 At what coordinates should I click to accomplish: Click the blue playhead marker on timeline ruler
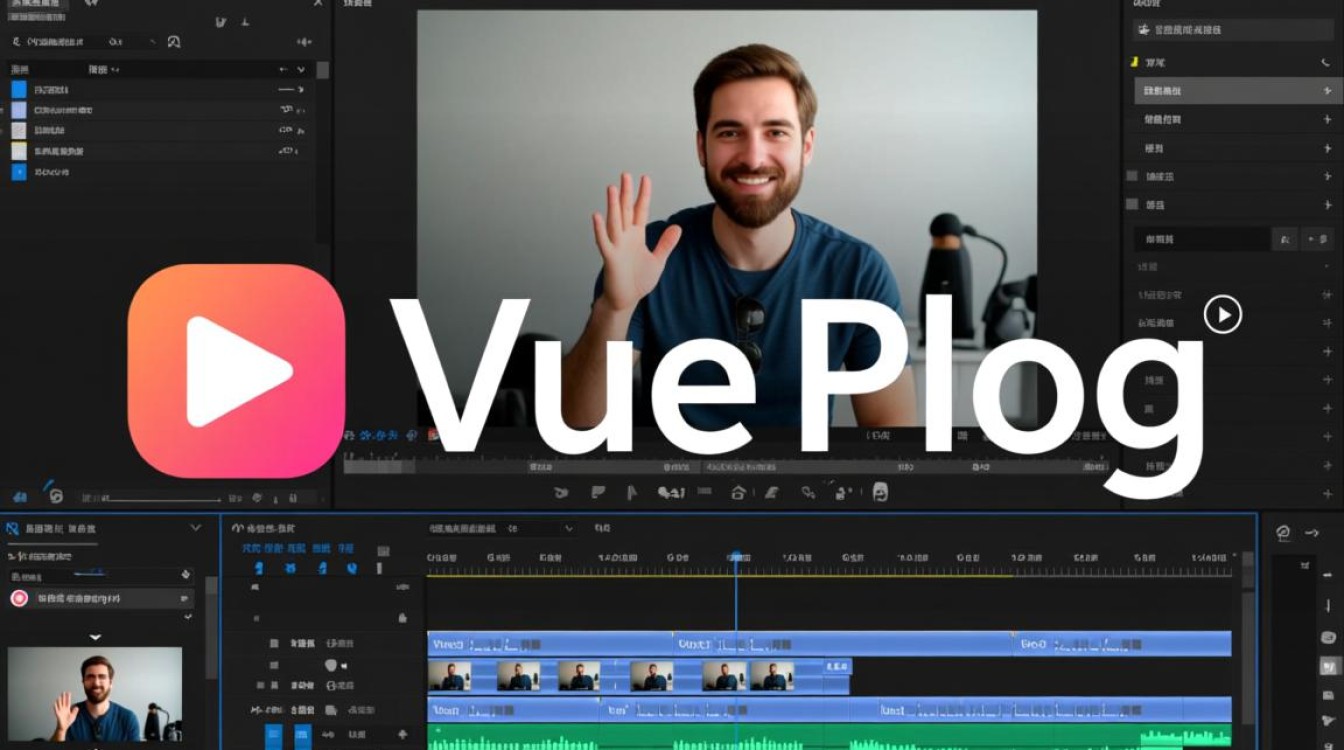736,556
